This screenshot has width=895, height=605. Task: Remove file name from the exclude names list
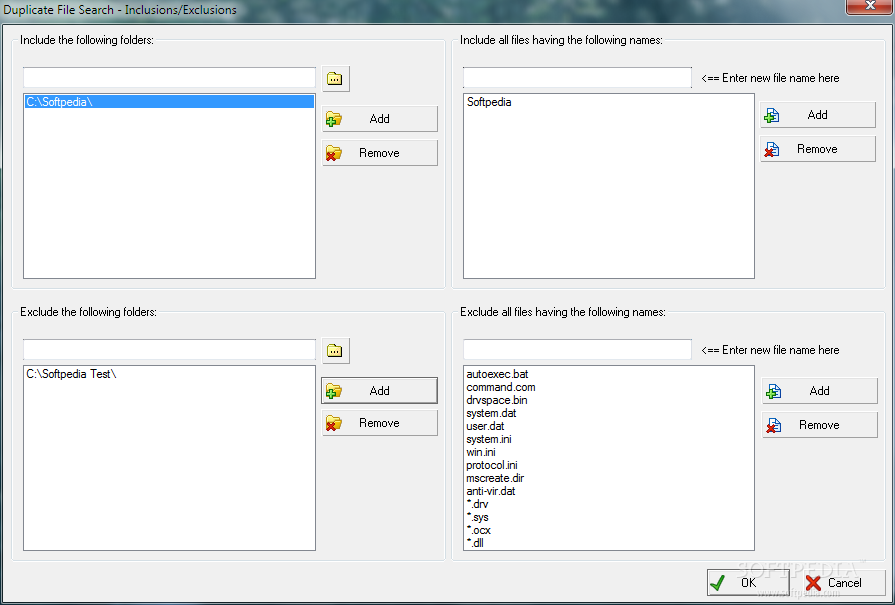tap(820, 425)
